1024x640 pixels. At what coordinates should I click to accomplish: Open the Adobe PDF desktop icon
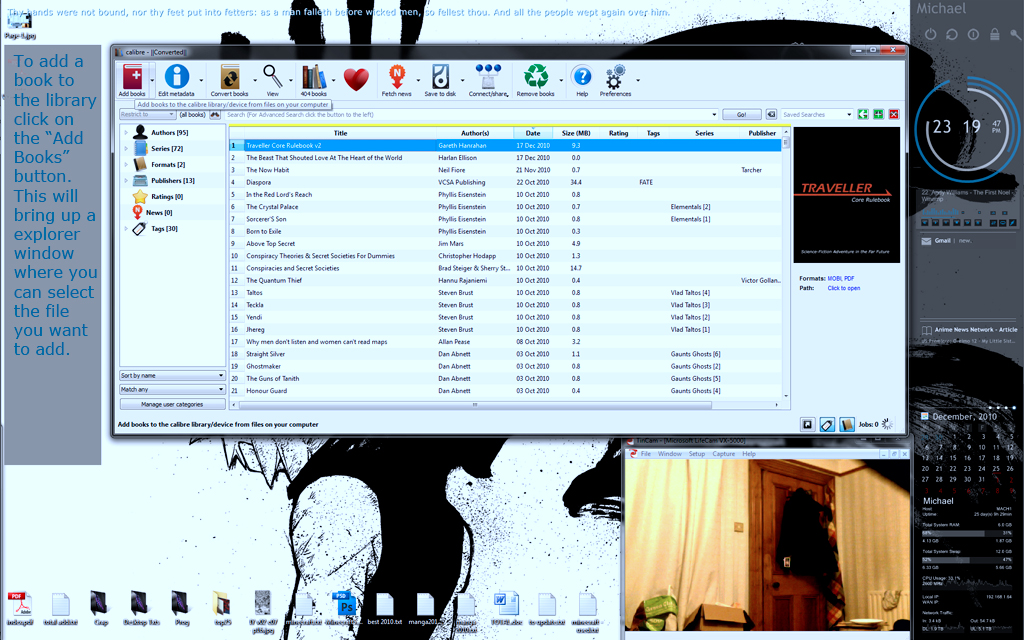pyautogui.click(x=20, y=604)
